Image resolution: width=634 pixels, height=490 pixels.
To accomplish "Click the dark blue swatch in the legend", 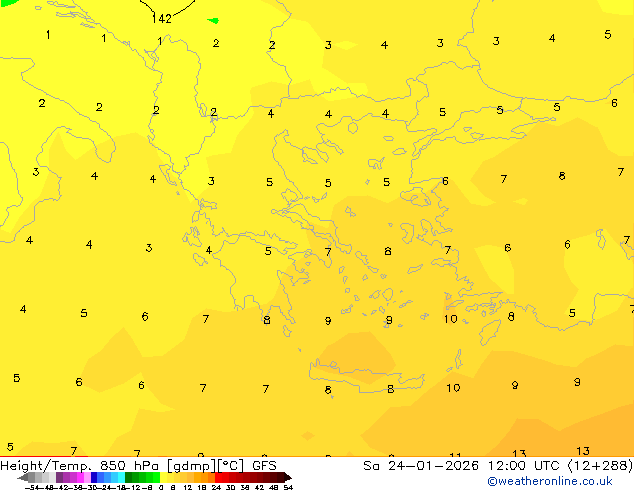I will click(94, 477).
